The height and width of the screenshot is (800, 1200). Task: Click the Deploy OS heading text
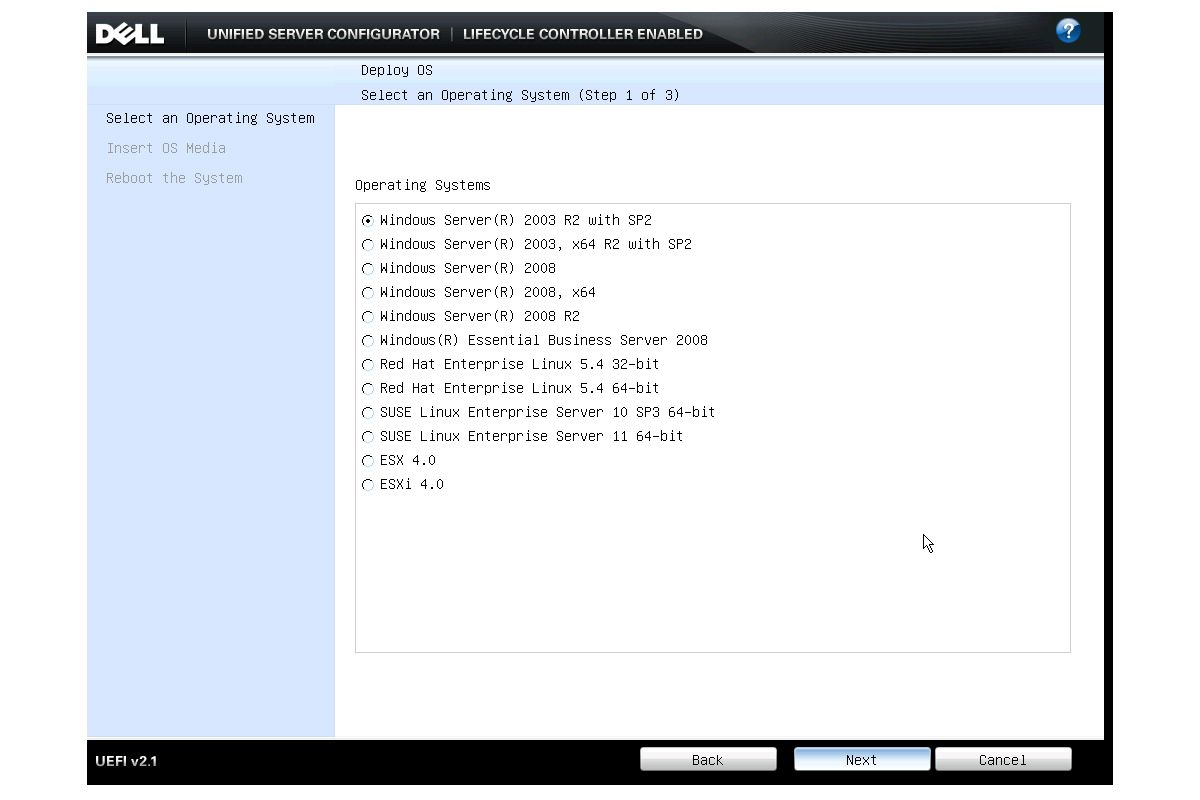tap(397, 71)
